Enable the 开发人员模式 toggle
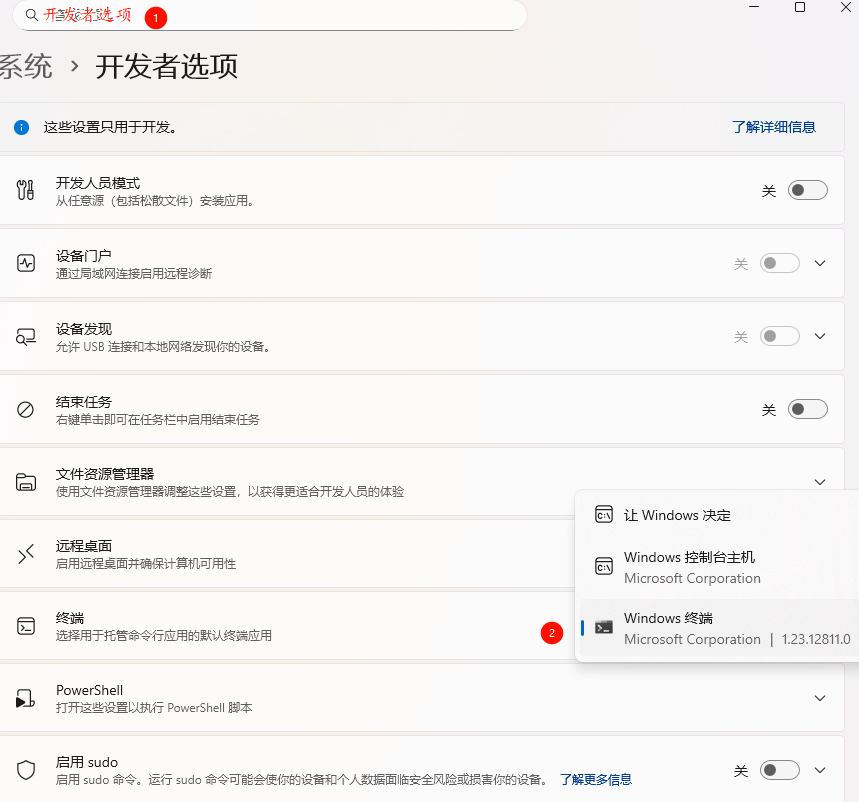 point(807,189)
